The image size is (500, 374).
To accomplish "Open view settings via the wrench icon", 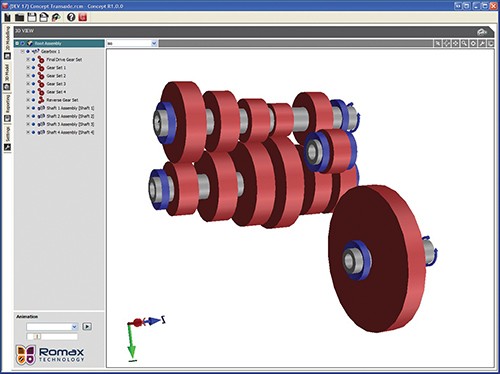I will [482, 43].
